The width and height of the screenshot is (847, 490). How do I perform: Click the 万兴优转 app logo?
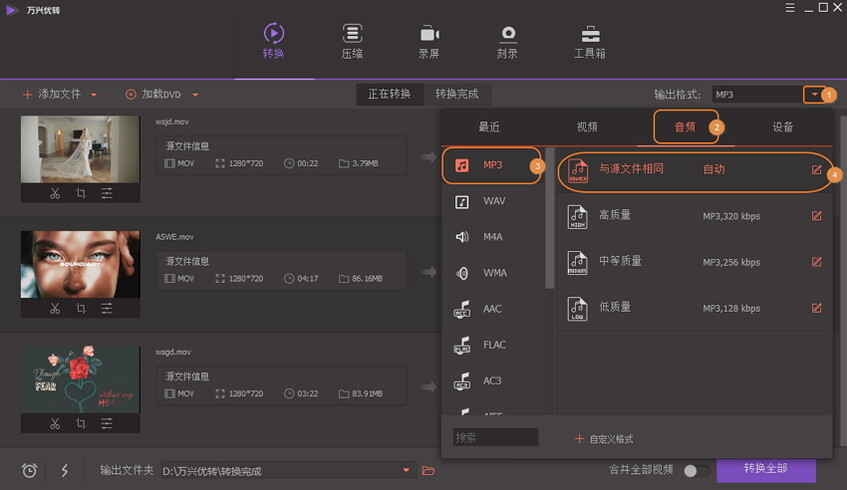pyautogui.click(x=11, y=10)
